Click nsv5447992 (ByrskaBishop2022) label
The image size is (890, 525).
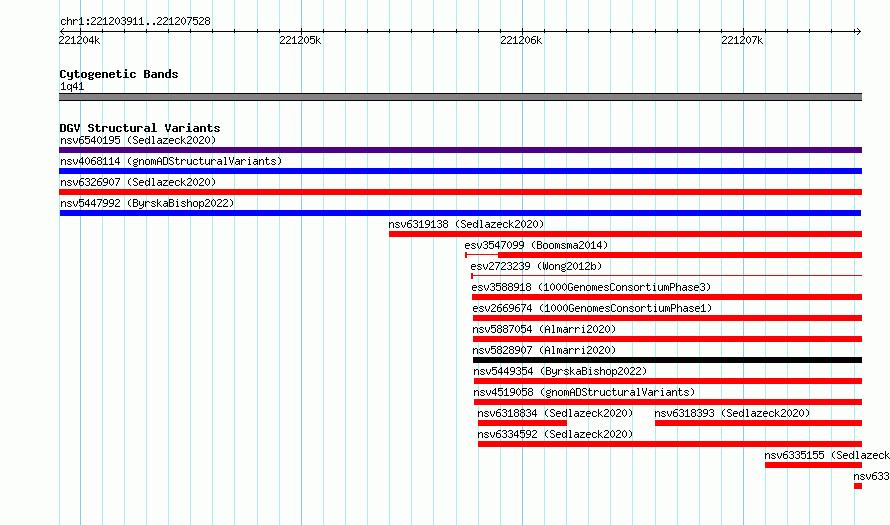[147, 203]
